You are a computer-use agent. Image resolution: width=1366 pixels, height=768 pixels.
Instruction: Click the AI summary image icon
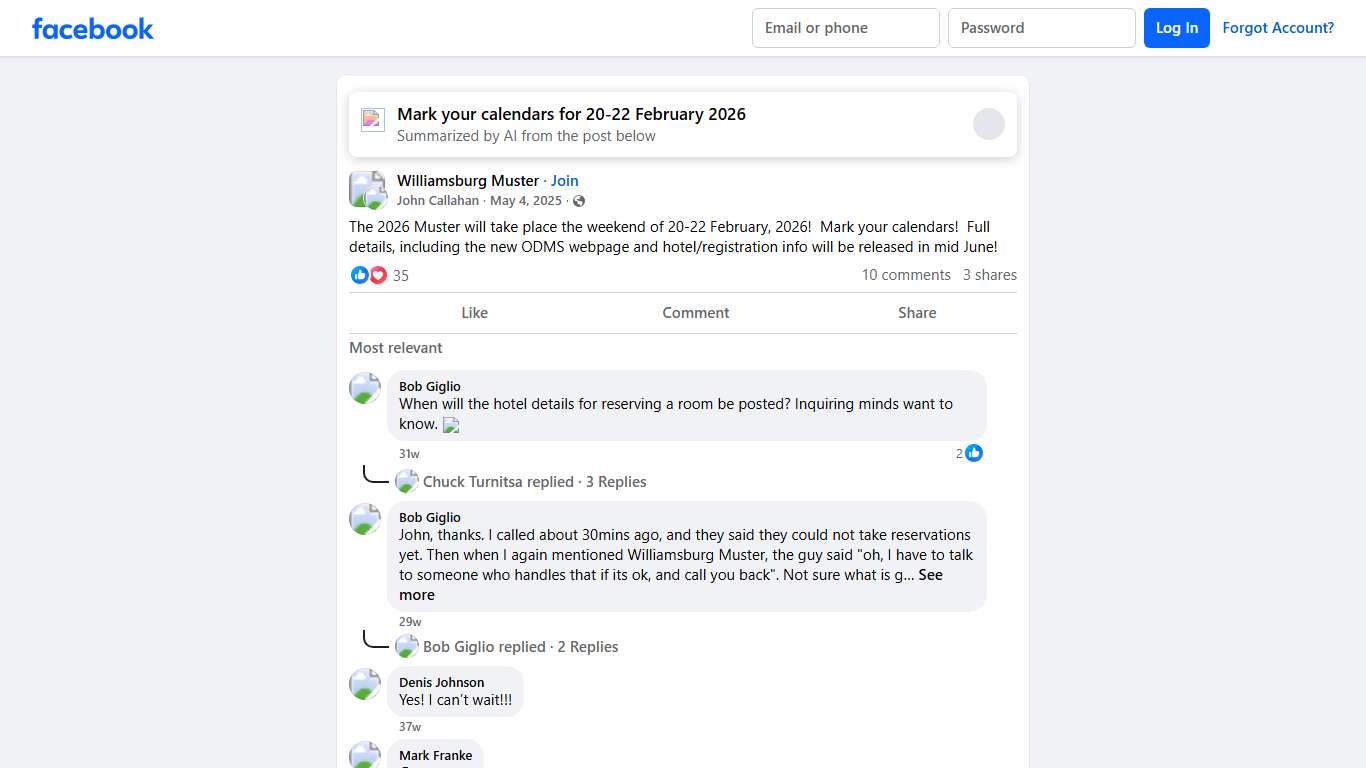373,120
